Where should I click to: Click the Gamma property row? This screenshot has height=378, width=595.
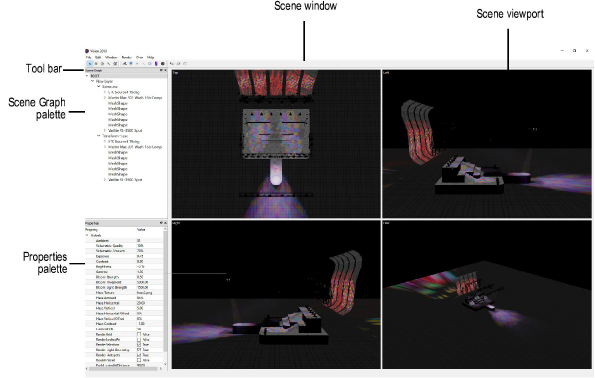(x=124, y=272)
